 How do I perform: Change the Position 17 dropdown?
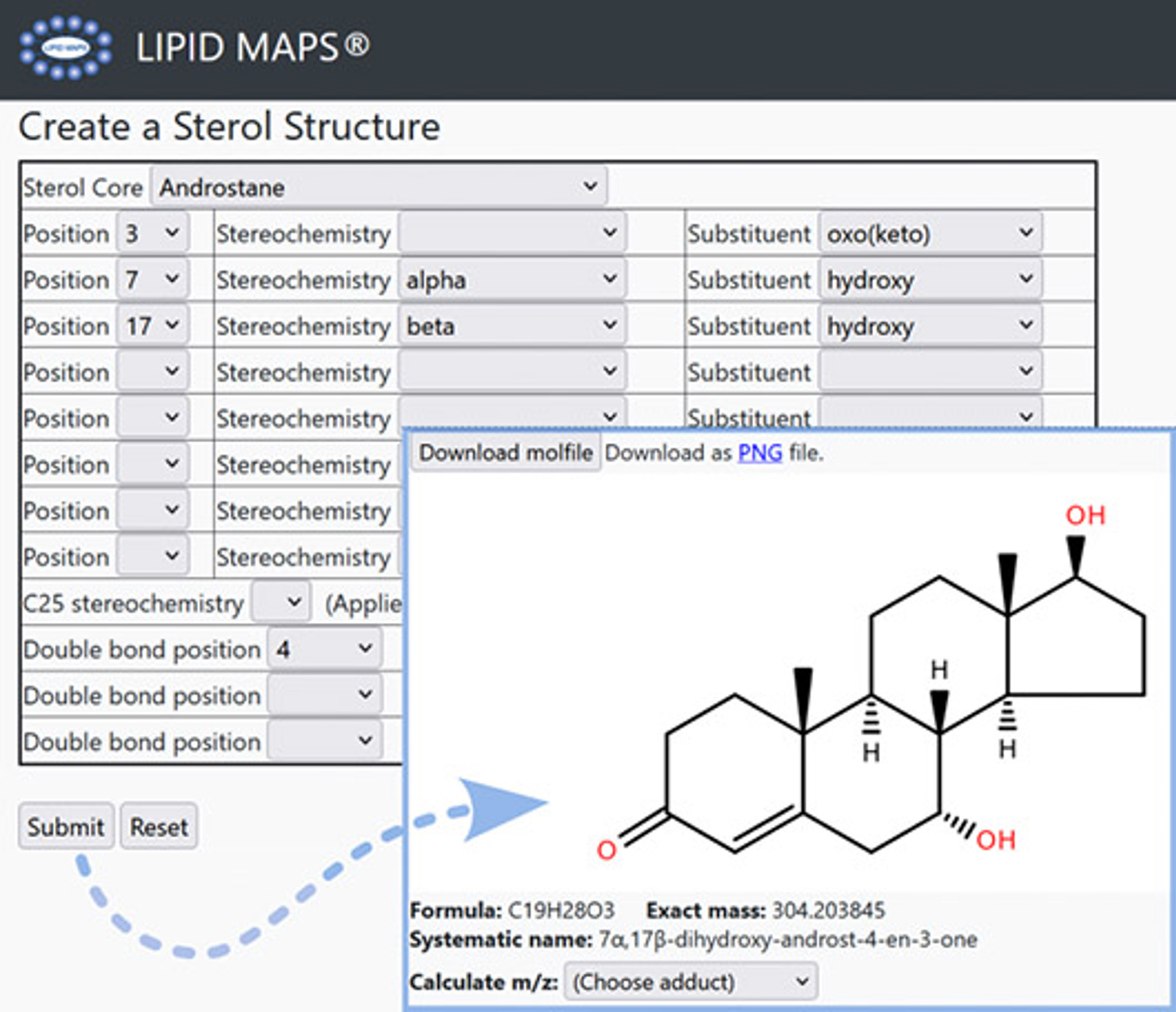pos(152,326)
